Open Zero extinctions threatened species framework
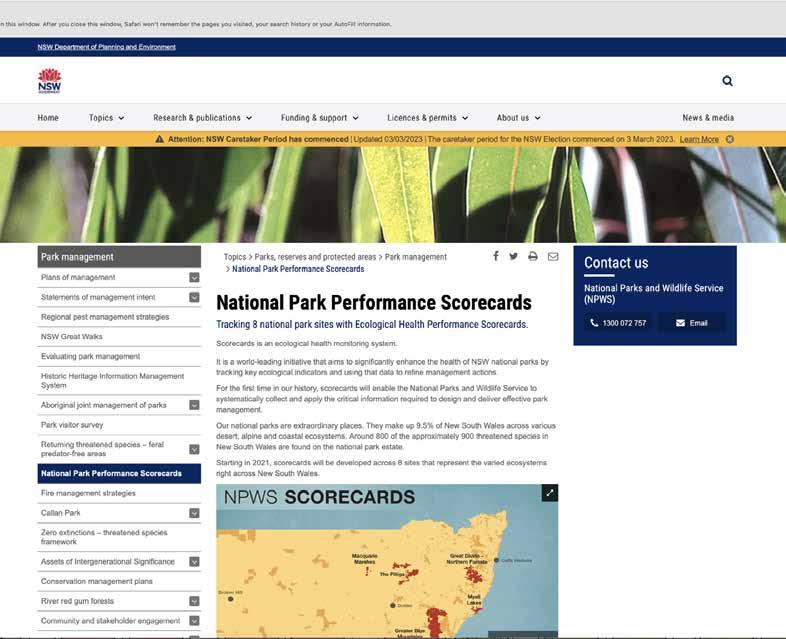The height and width of the screenshot is (639, 786). [x=104, y=537]
